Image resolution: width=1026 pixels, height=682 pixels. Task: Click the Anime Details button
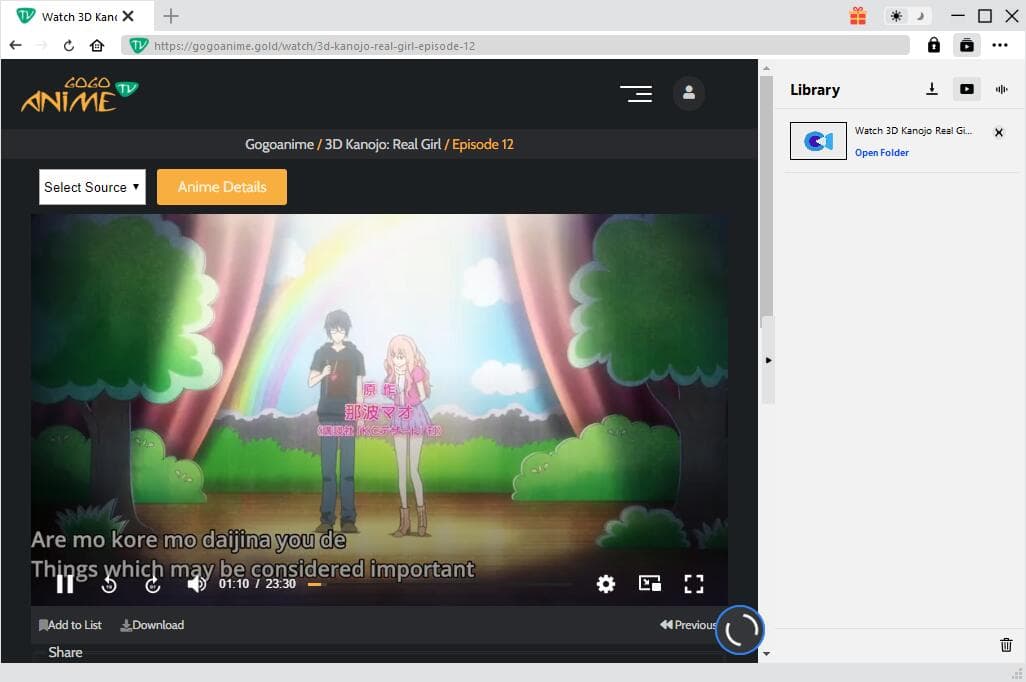[222, 187]
